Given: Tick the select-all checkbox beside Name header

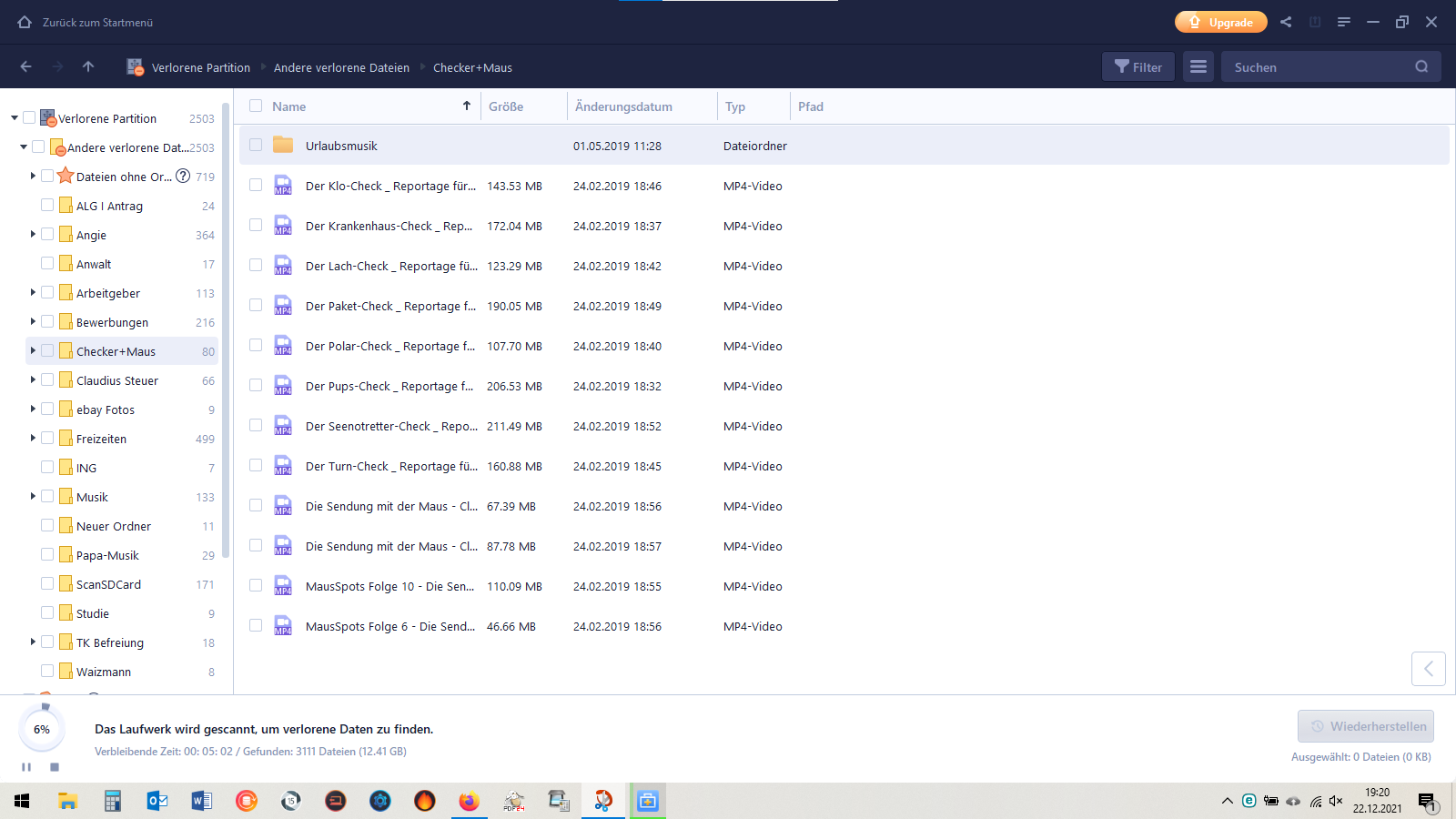Looking at the screenshot, I should pos(256,106).
